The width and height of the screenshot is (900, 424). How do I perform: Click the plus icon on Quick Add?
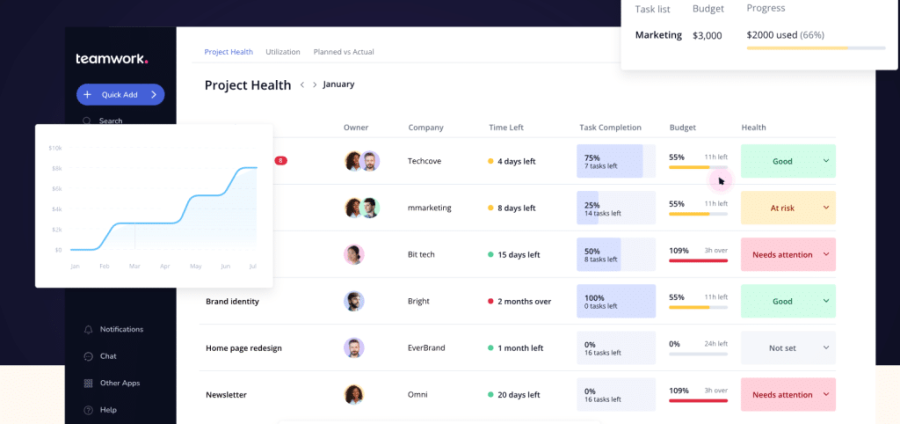[87, 95]
